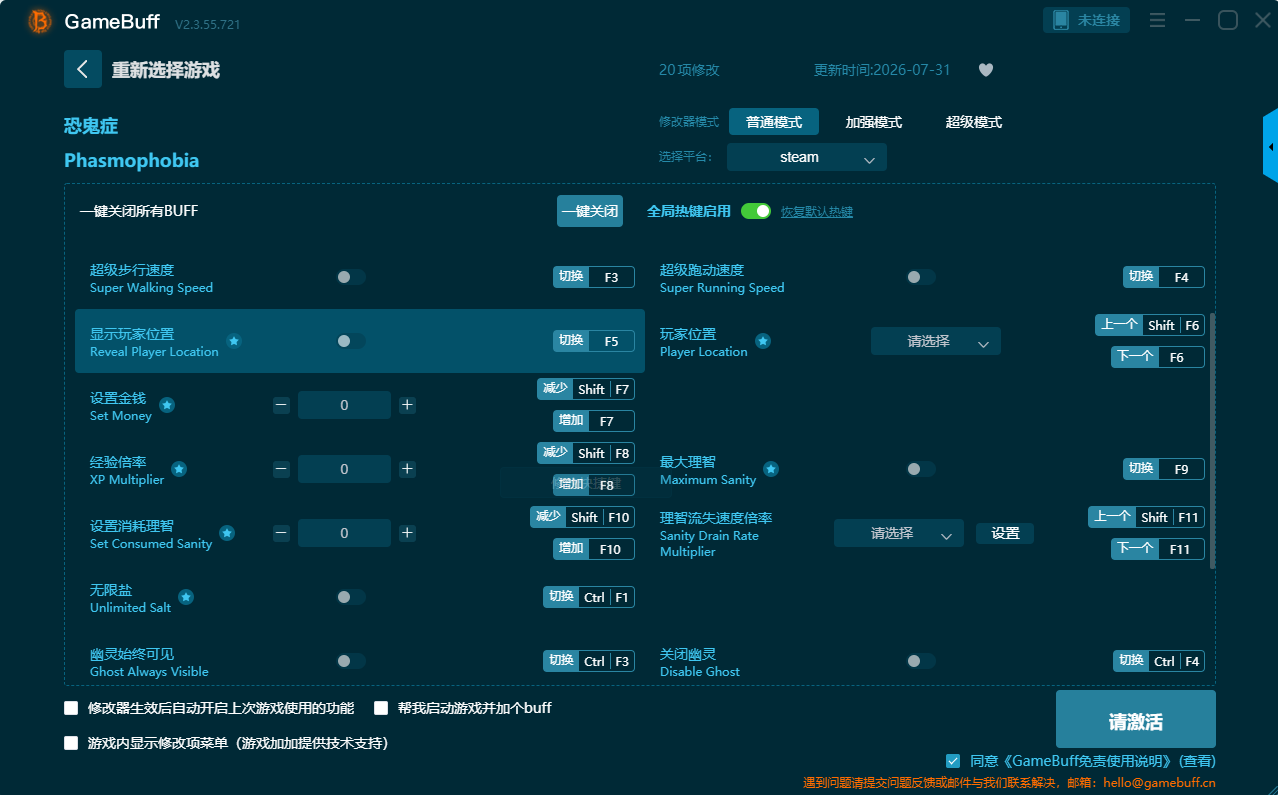
Task: Select 普通模式 trainer mode tab
Action: (x=774, y=122)
